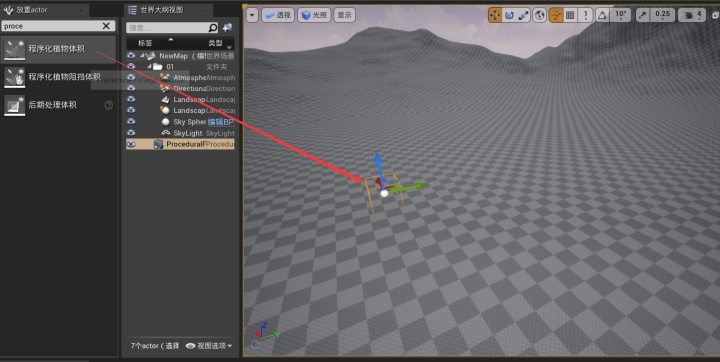Click the ProceduralFoliage volume cube icon
The height and width of the screenshot is (362, 720).
pyautogui.click(x=158, y=144)
